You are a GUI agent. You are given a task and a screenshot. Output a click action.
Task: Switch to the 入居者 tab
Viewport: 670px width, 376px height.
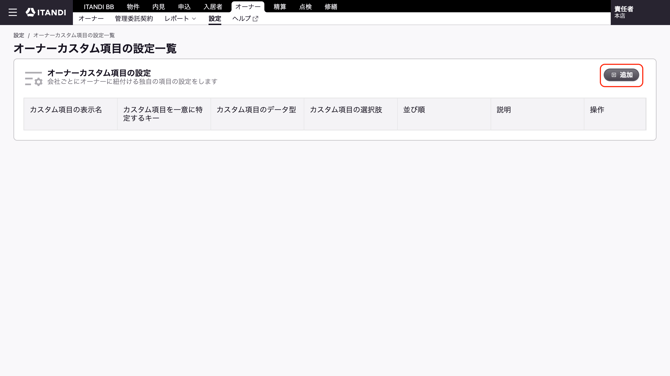pos(213,7)
